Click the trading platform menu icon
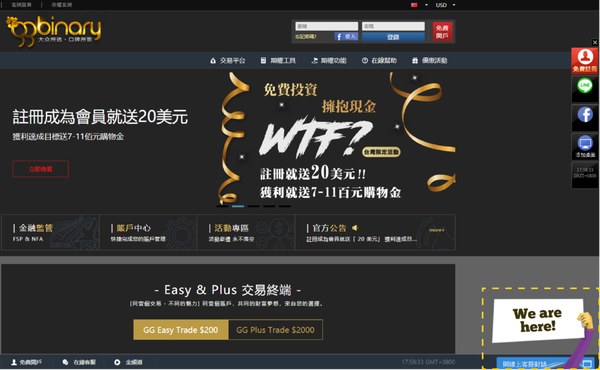600x370 pixels. pyautogui.click(x=213, y=60)
